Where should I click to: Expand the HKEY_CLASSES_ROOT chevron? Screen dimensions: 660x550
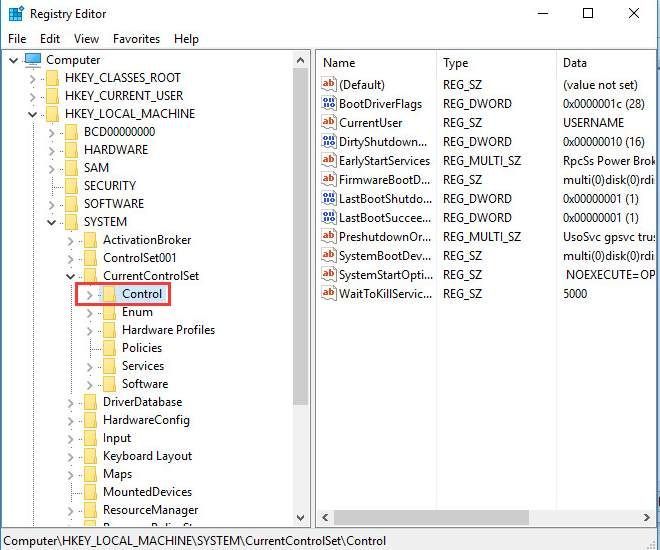pos(32,78)
